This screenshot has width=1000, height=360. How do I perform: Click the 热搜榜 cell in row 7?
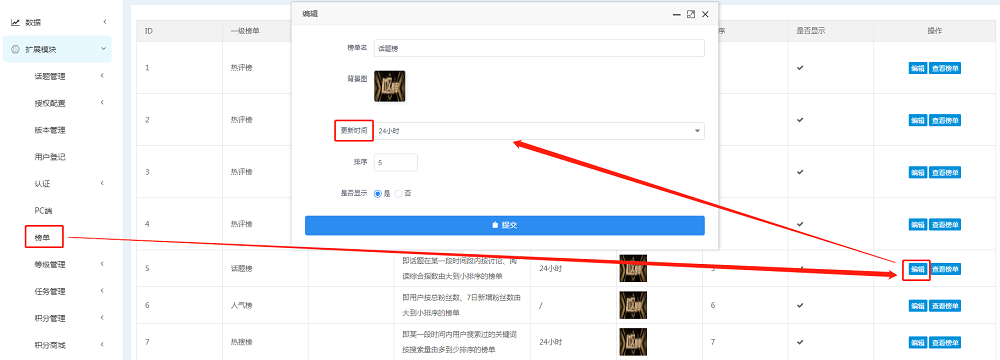coord(242,342)
